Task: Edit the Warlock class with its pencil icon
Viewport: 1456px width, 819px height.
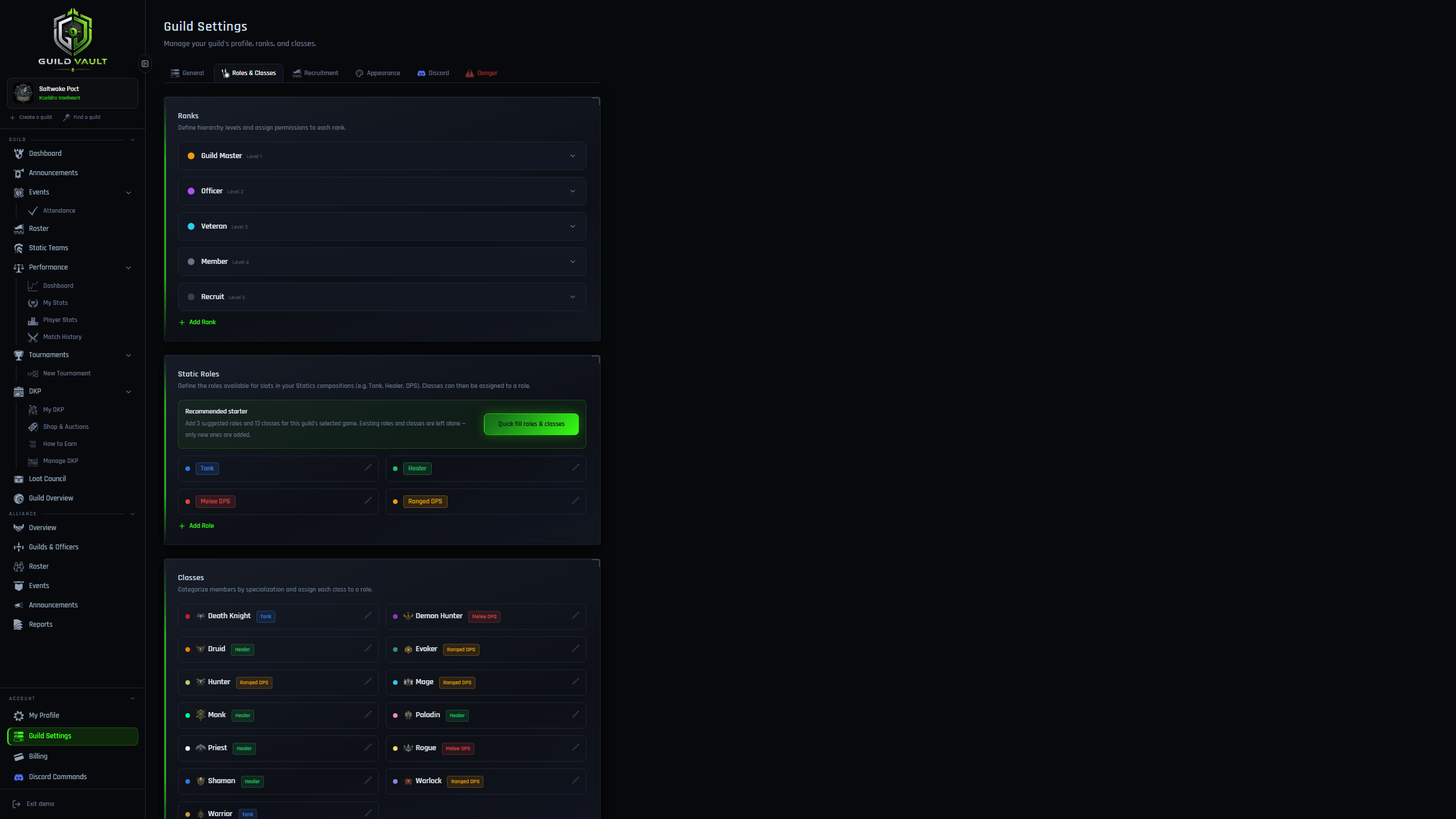Action: [x=576, y=781]
